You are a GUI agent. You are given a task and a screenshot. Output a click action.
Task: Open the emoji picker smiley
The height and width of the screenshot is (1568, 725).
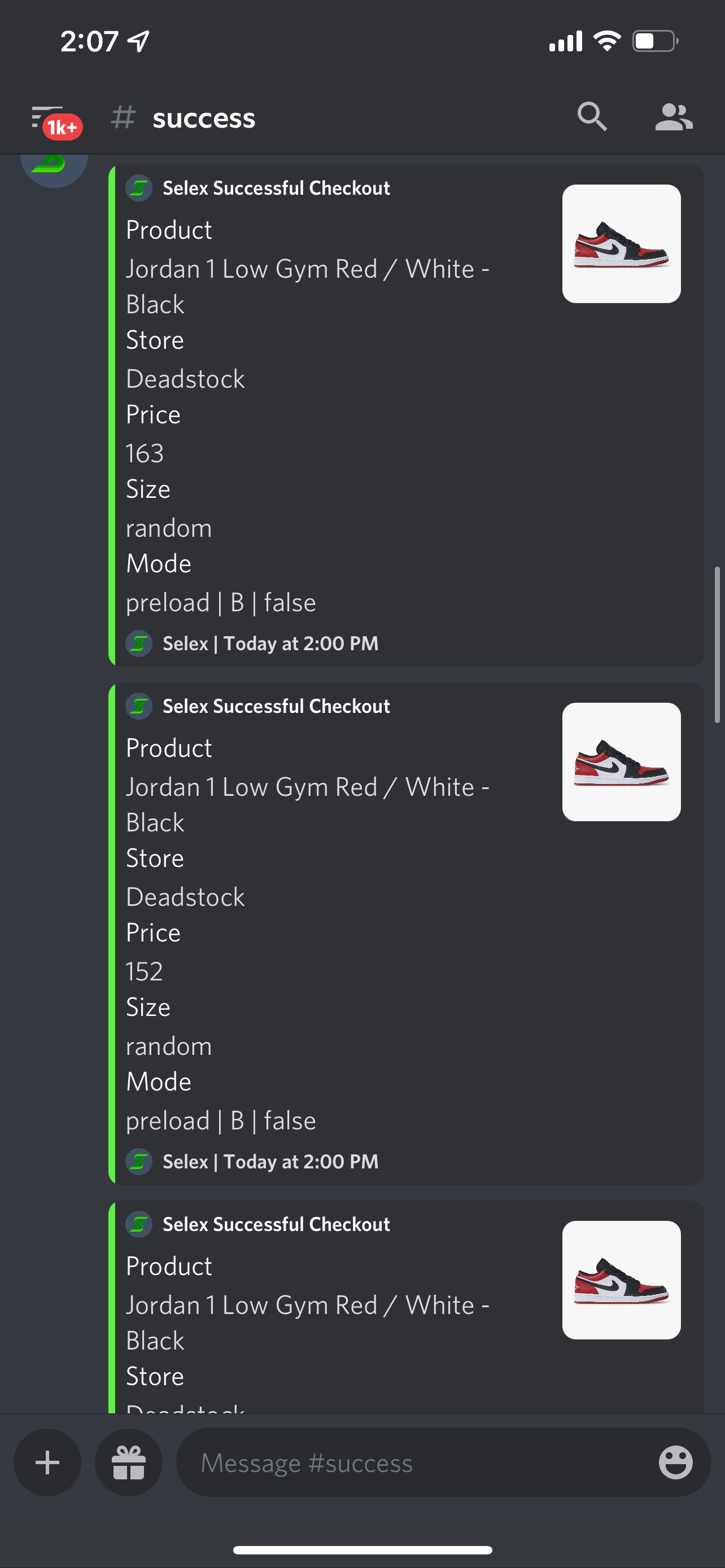pos(676,1462)
